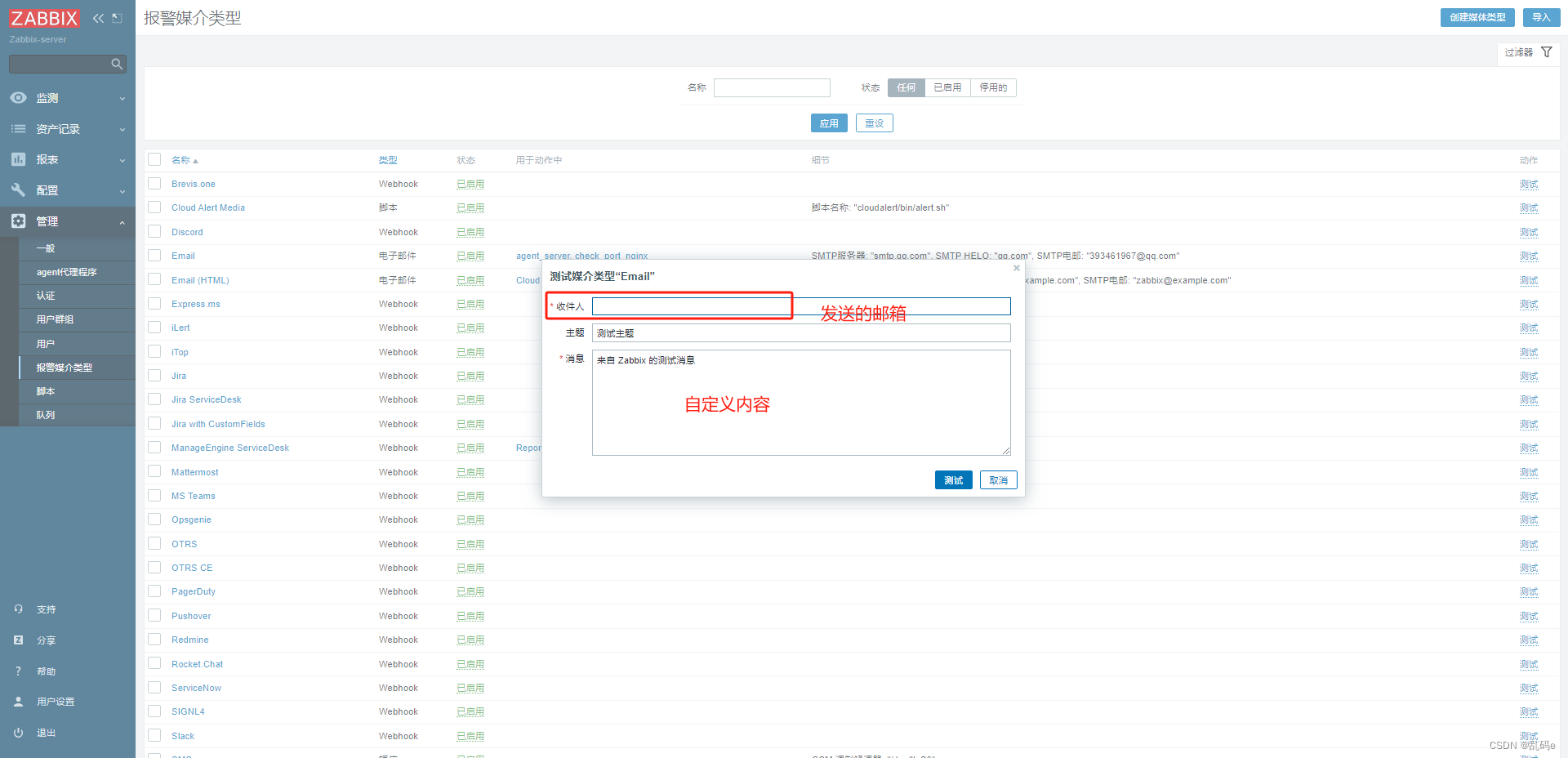The width and height of the screenshot is (1568, 758).
Task: Click the 已启用 status of Opsgenie
Action: pos(470,519)
